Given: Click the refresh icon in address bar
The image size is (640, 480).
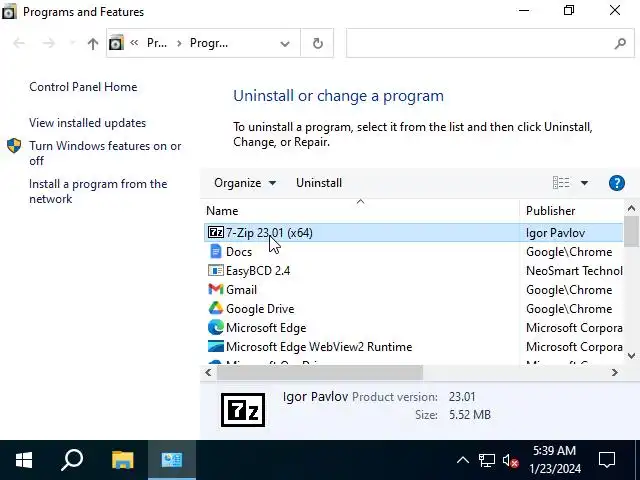Looking at the screenshot, I should click(x=318, y=43).
